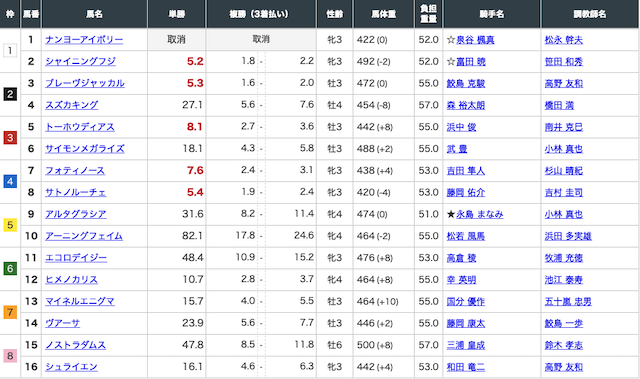
Task: Open jockey 武 豊 profile
Action: tap(457, 149)
